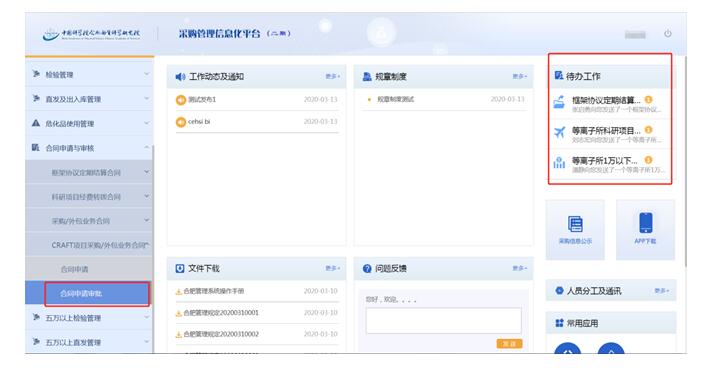Click 更多 in 人员分工及通讯 panel
Viewport: 718px width, 374px height.
point(661,291)
